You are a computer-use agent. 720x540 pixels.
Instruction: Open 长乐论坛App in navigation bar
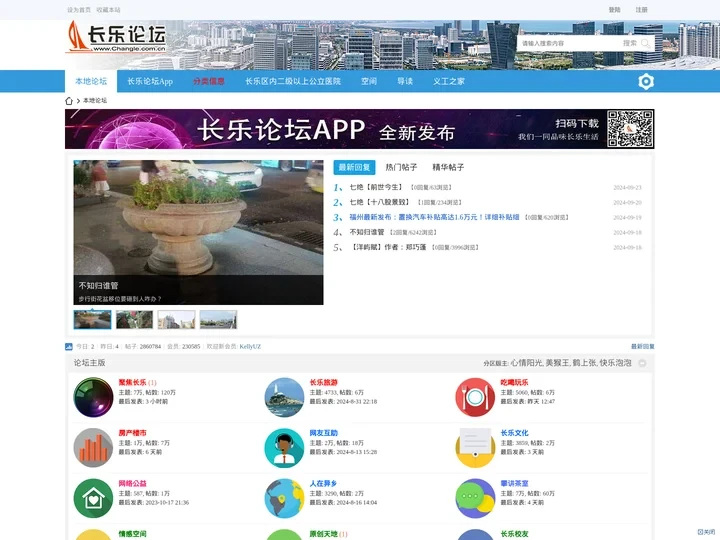[x=150, y=81]
